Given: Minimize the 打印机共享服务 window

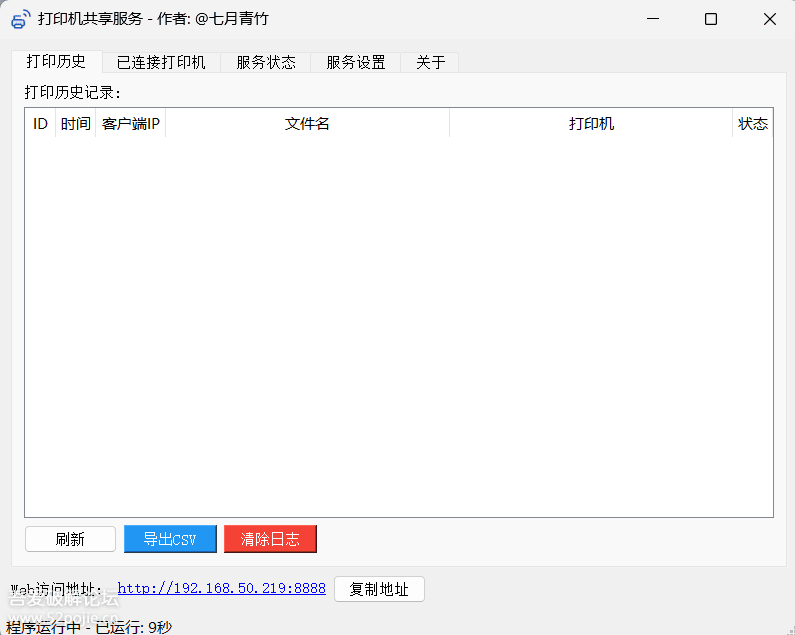Looking at the screenshot, I should pyautogui.click(x=653, y=19).
